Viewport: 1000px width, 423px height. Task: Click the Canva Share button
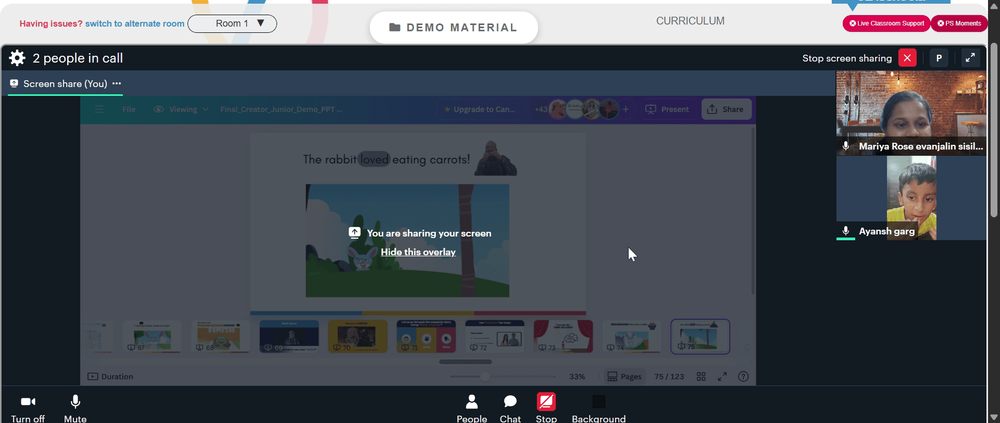pos(726,109)
